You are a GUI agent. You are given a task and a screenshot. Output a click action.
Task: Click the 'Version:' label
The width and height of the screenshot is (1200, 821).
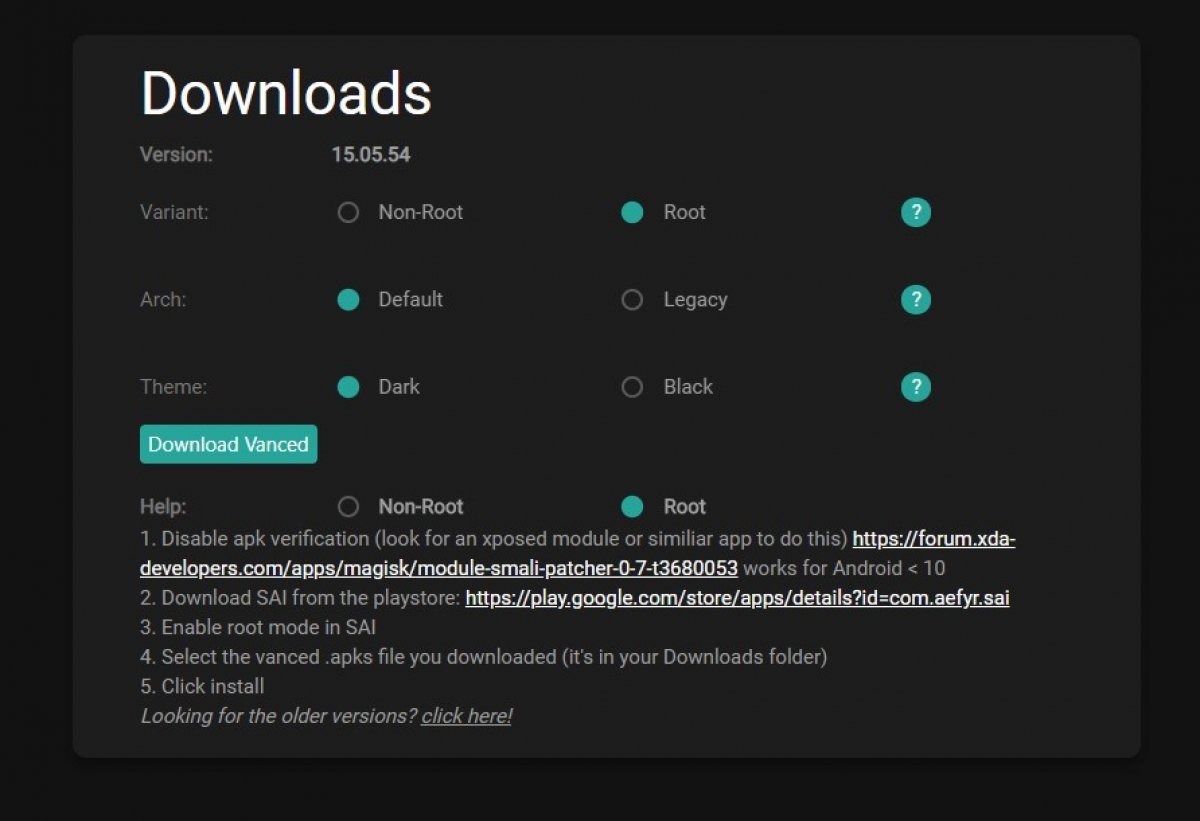176,155
